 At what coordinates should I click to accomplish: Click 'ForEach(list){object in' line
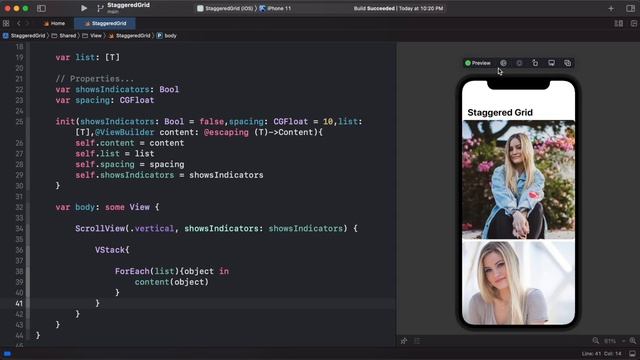point(172,271)
